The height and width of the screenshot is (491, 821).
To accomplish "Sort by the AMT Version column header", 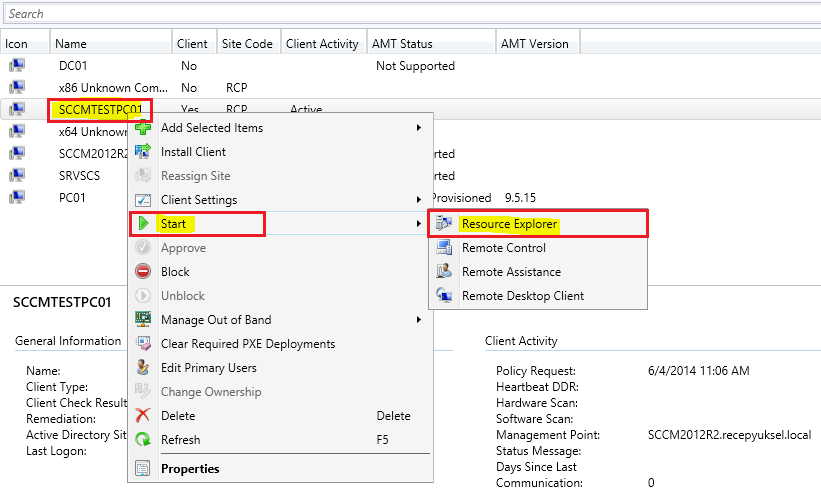I will point(538,43).
